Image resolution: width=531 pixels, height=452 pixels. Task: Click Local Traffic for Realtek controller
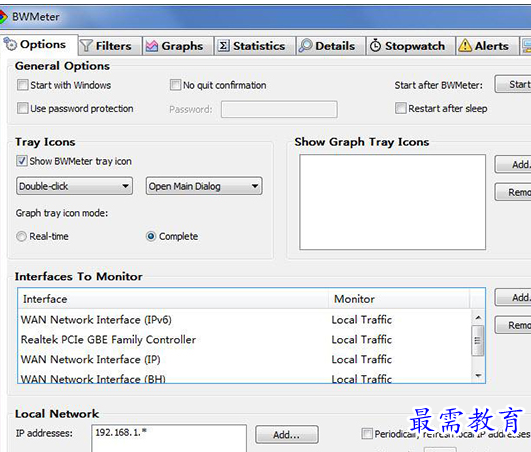tap(362, 340)
